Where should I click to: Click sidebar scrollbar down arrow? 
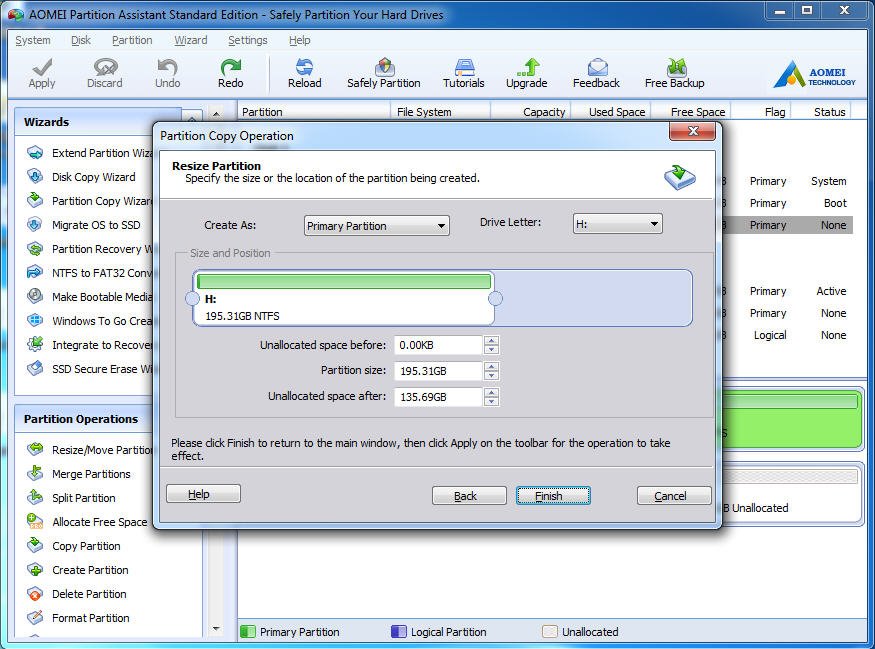pyautogui.click(x=217, y=629)
